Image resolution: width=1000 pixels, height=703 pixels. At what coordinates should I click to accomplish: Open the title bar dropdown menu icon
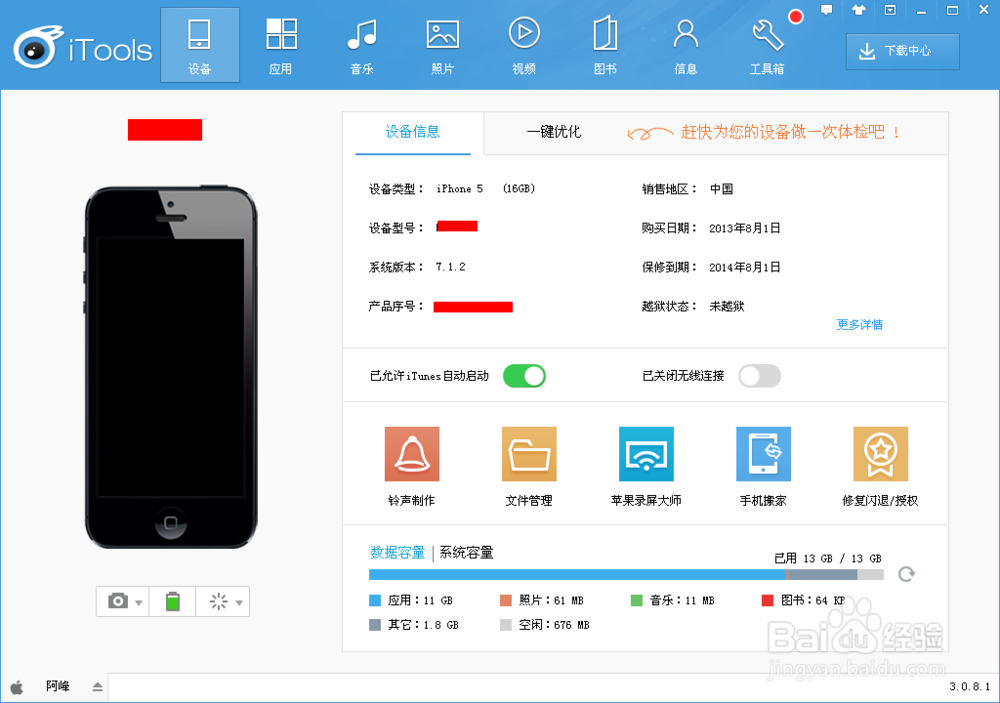click(x=890, y=10)
